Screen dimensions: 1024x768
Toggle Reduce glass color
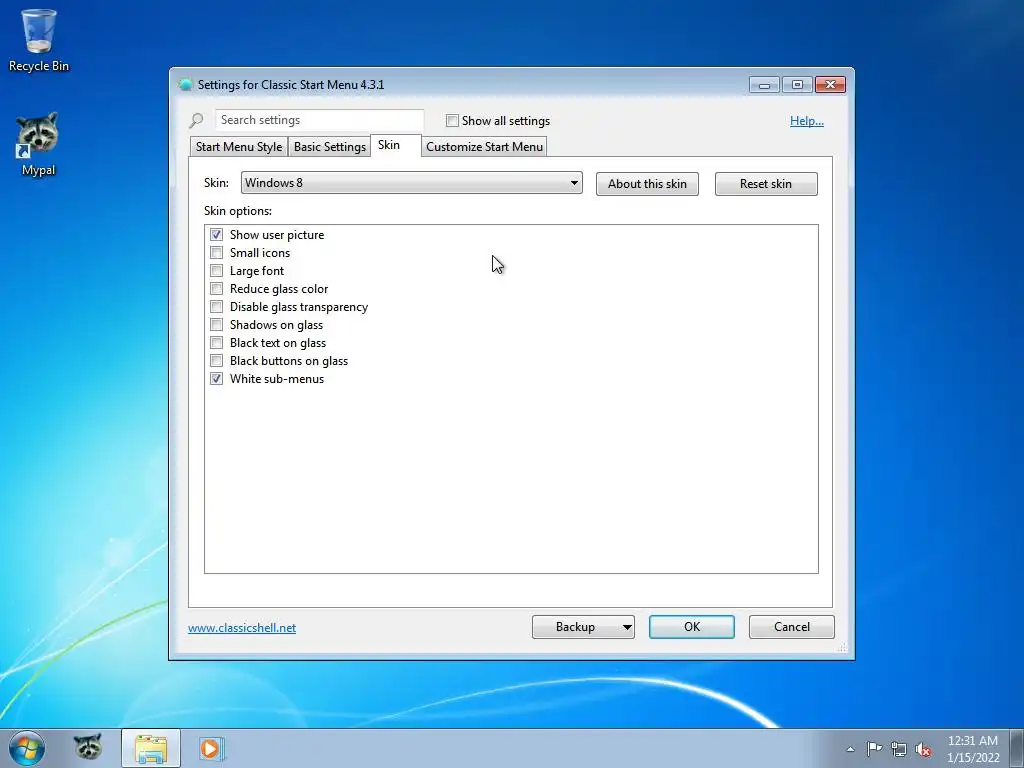coord(216,289)
